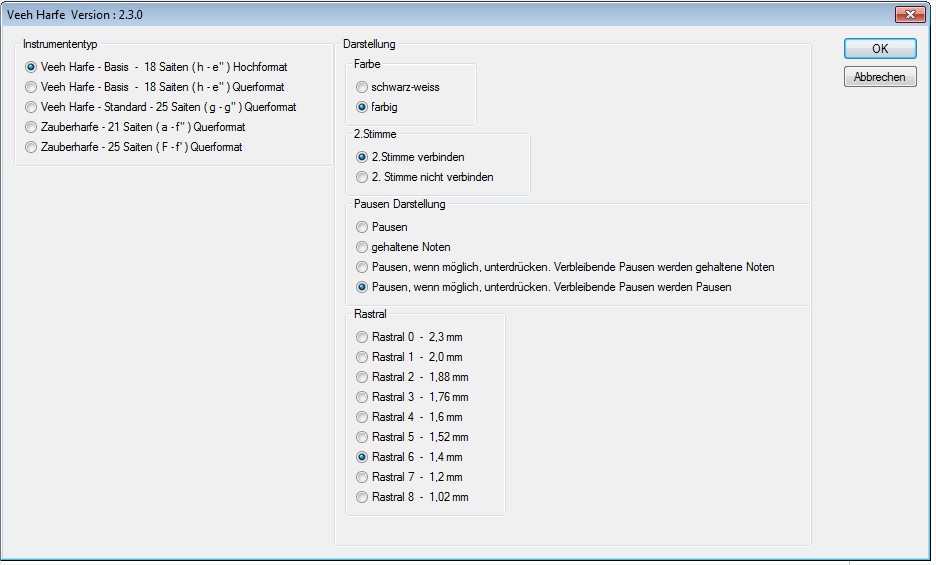The image size is (936, 565).
Task: Choose Veeh Harfe Standard 25 Saiten option
Action: tap(32, 107)
